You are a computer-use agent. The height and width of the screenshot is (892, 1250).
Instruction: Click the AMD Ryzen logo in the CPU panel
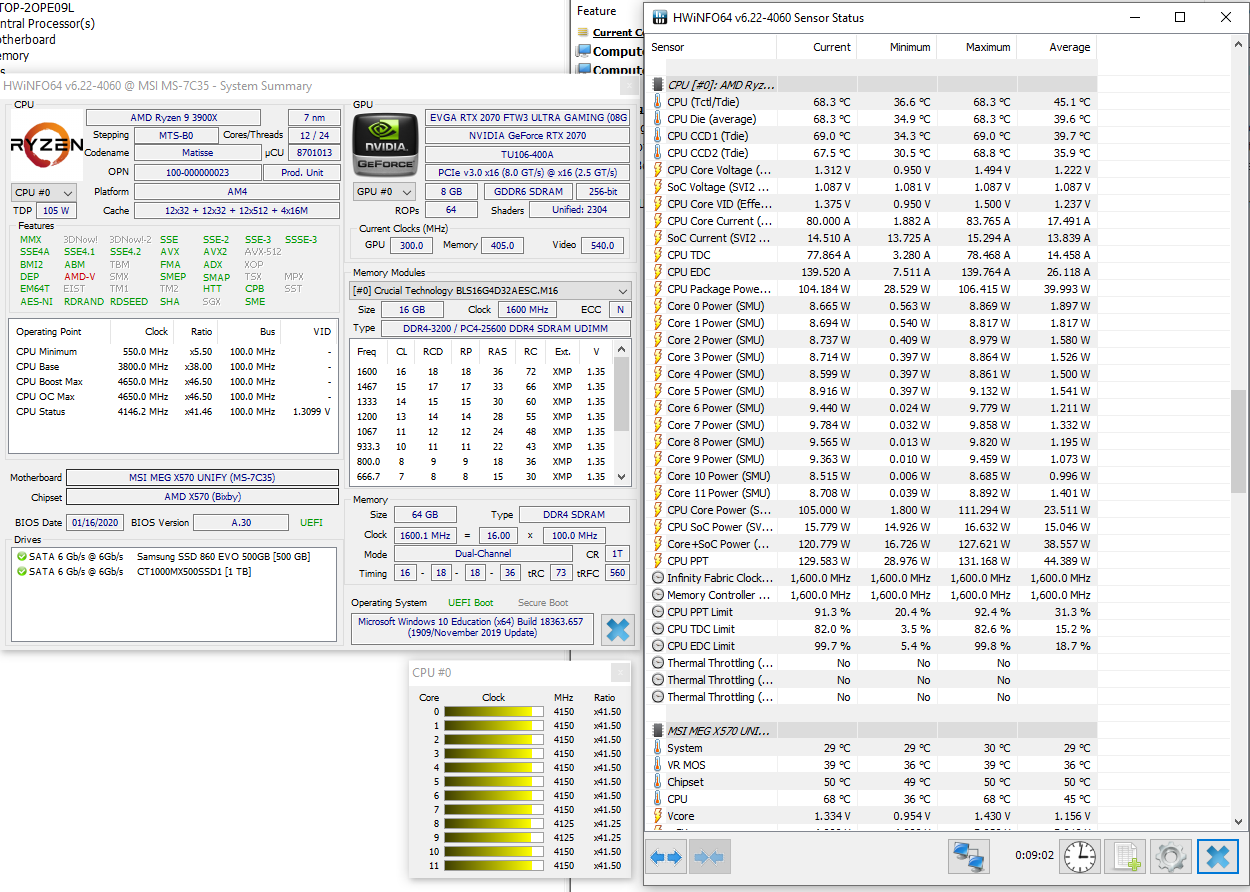tap(45, 143)
